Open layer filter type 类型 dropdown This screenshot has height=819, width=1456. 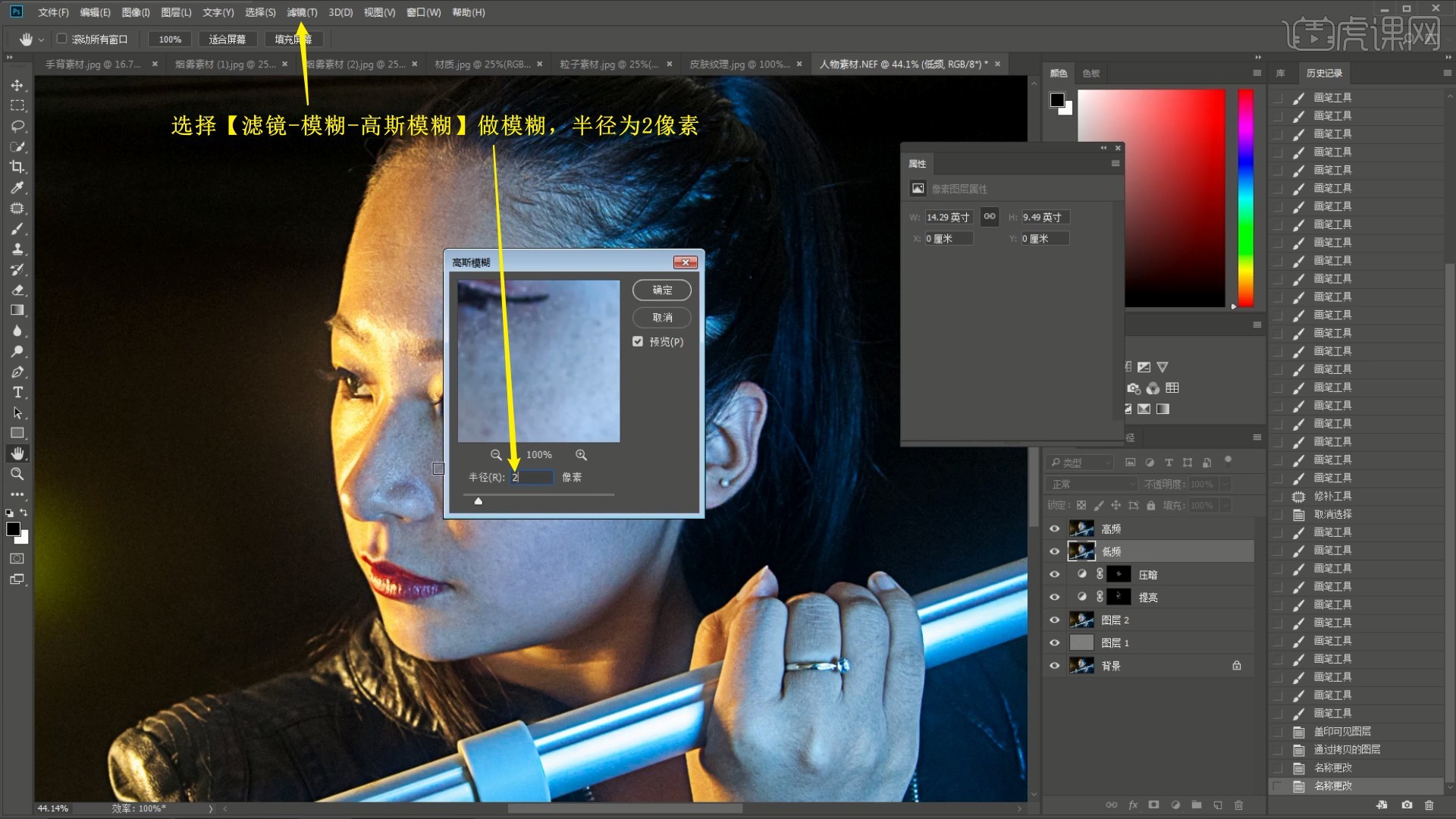point(1081,463)
